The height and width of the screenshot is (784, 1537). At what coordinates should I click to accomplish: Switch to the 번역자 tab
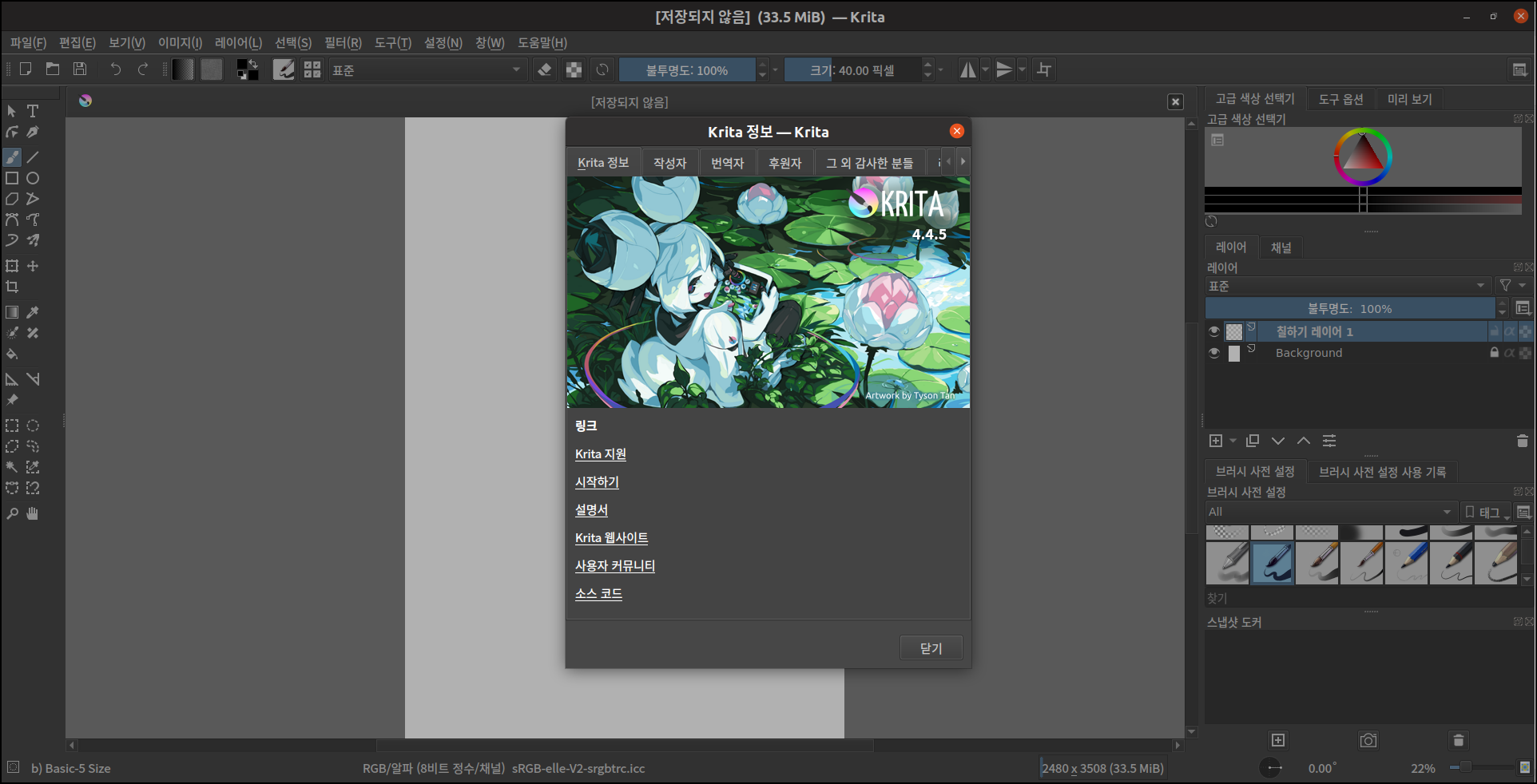pyautogui.click(x=727, y=163)
